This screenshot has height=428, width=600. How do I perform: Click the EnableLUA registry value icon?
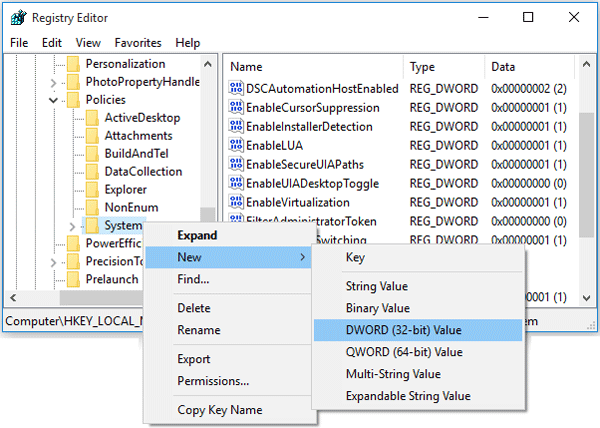coord(236,146)
